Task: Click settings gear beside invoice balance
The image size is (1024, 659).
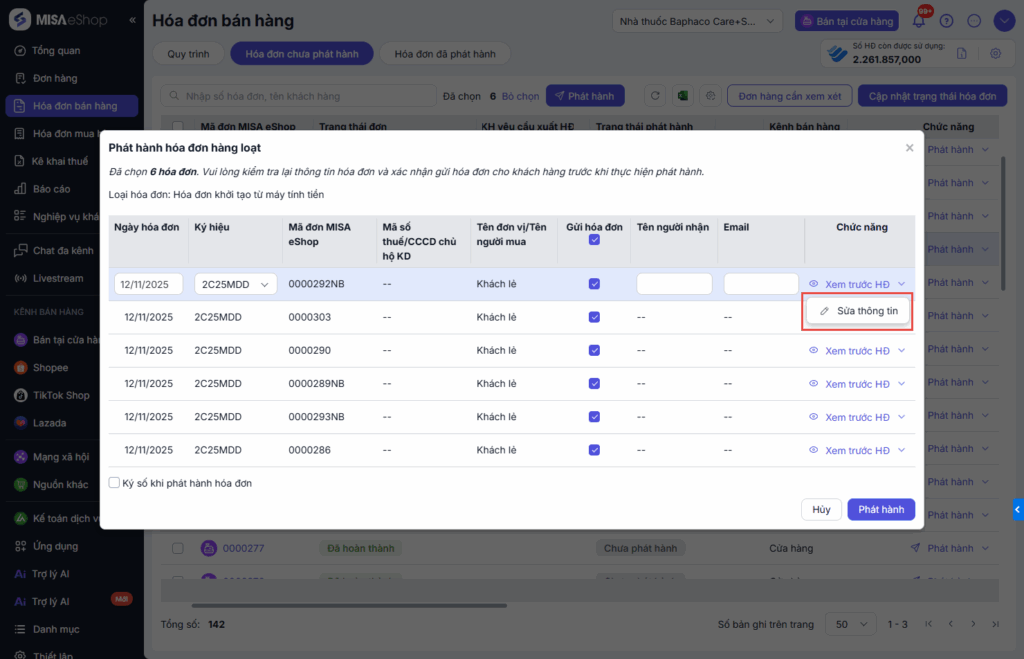Action: 995,54
